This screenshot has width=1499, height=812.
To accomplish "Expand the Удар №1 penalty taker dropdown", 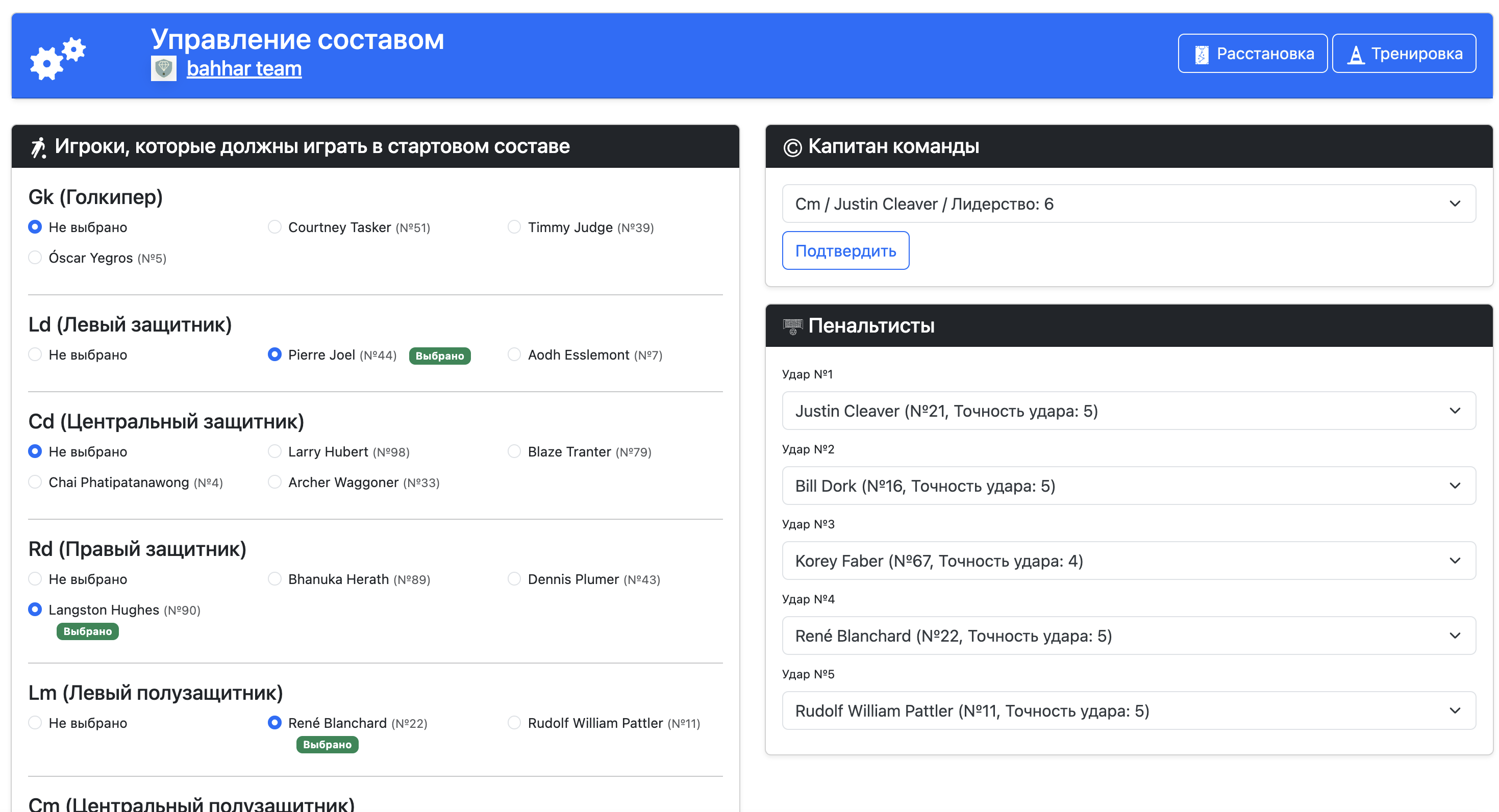I will [x=1128, y=411].
